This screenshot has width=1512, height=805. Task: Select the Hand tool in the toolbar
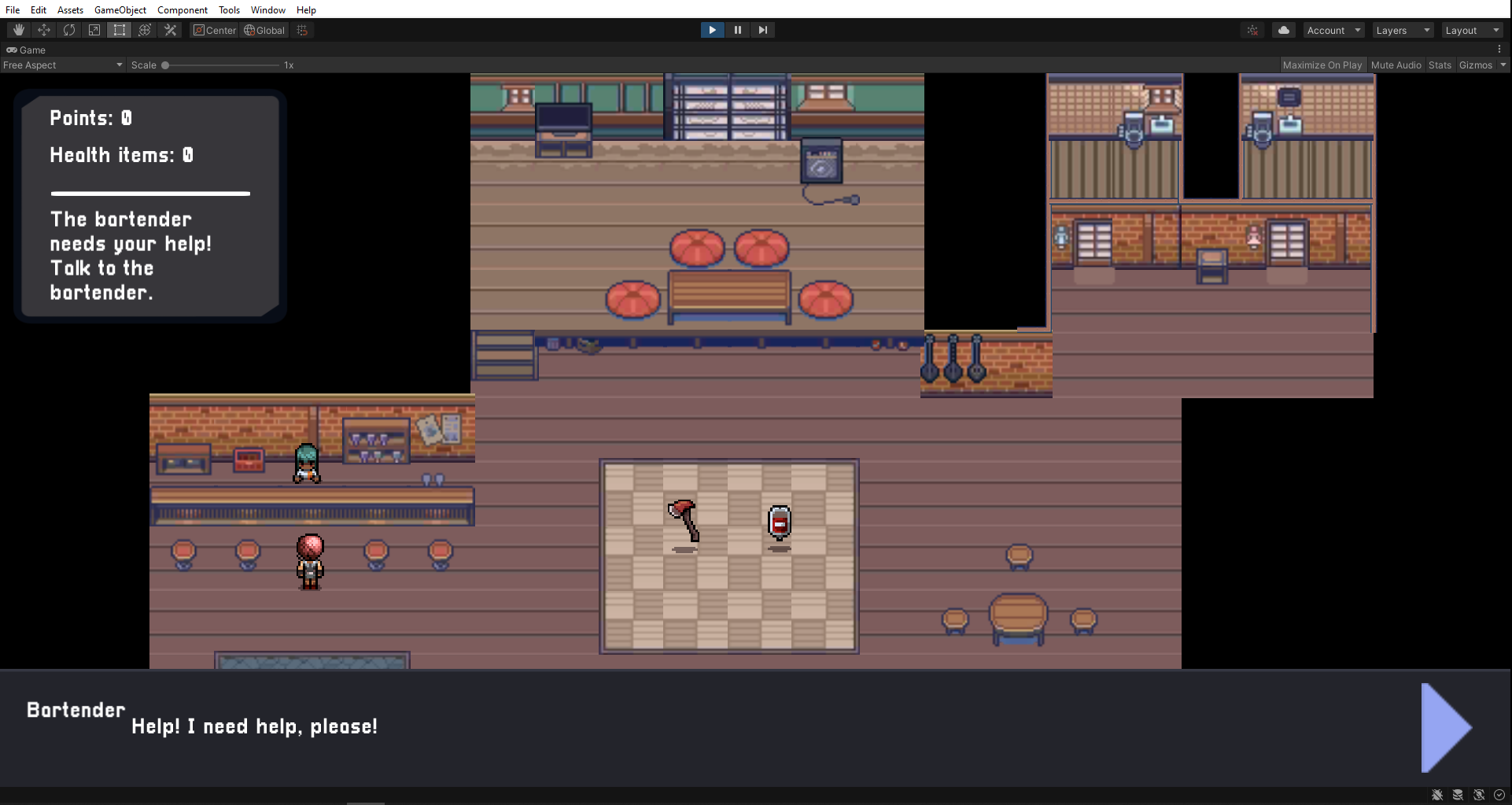click(x=17, y=30)
